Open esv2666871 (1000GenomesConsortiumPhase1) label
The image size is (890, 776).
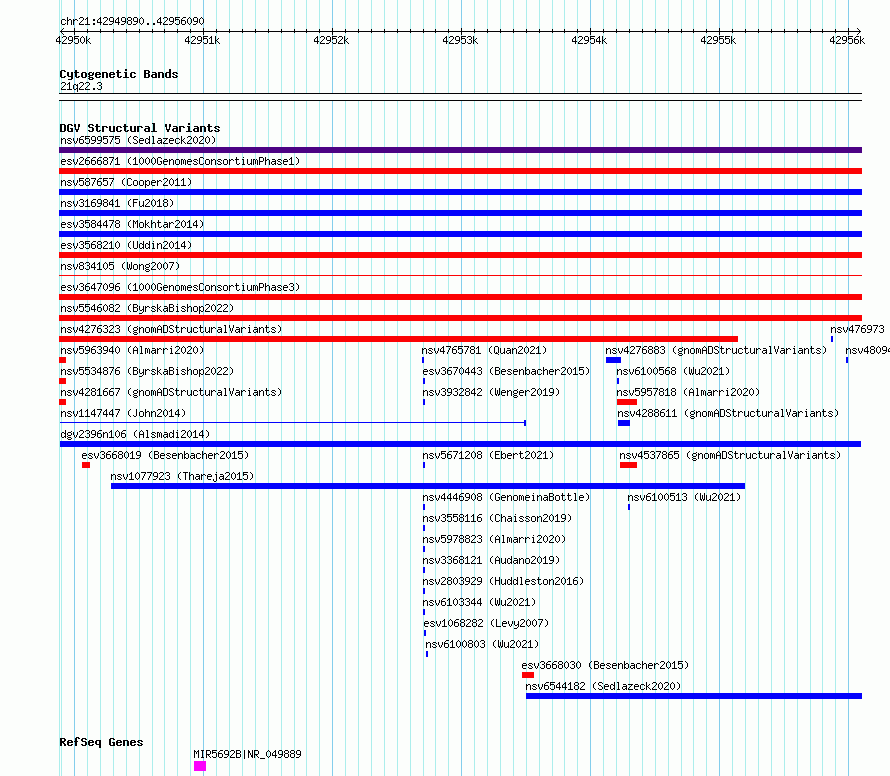(180, 161)
